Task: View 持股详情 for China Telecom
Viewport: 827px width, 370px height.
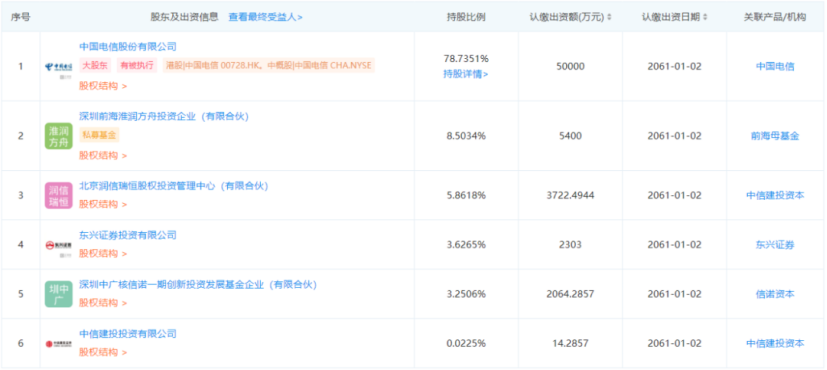Action: coord(466,74)
